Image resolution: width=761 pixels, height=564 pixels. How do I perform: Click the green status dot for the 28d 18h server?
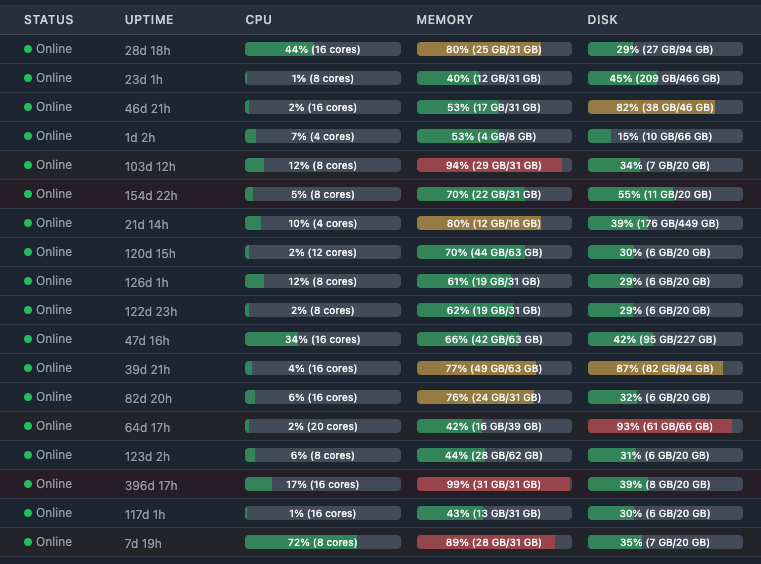tap(28, 49)
